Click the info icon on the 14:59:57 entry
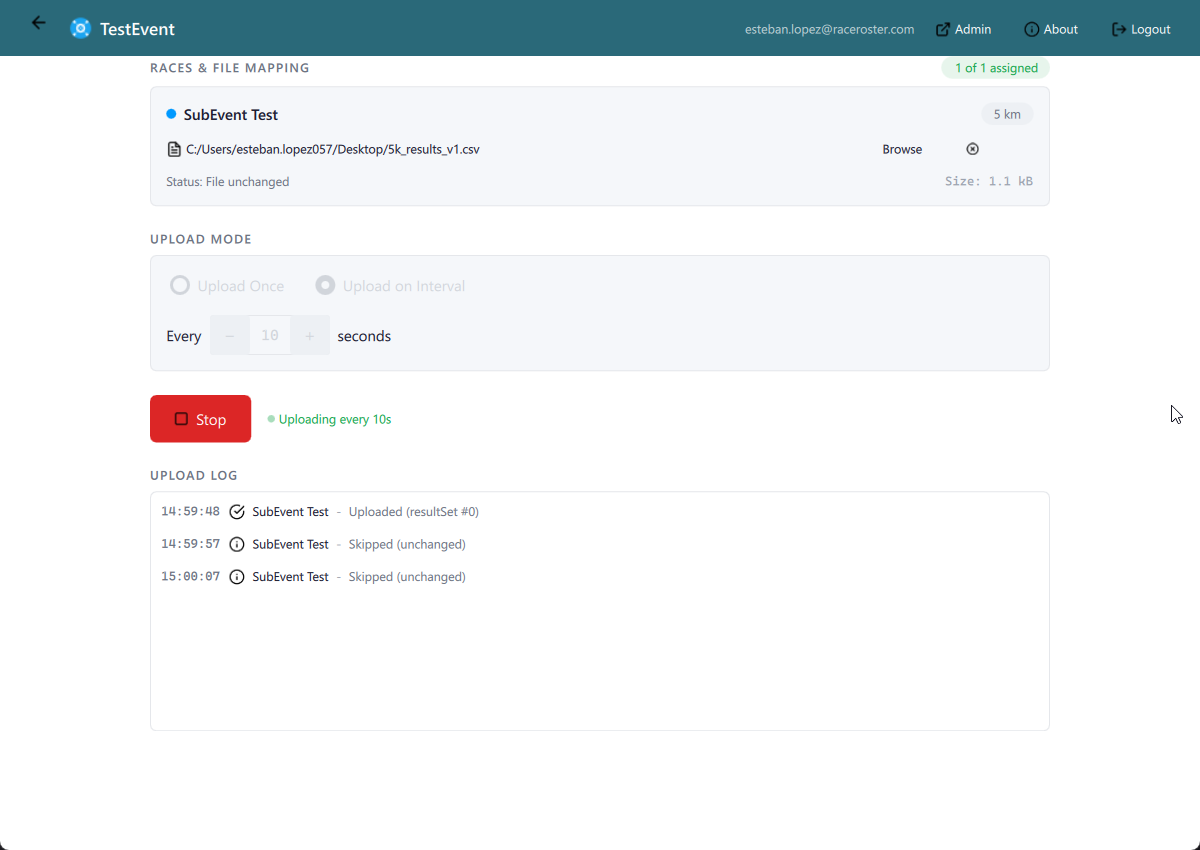This screenshot has height=850, width=1200. click(x=237, y=544)
